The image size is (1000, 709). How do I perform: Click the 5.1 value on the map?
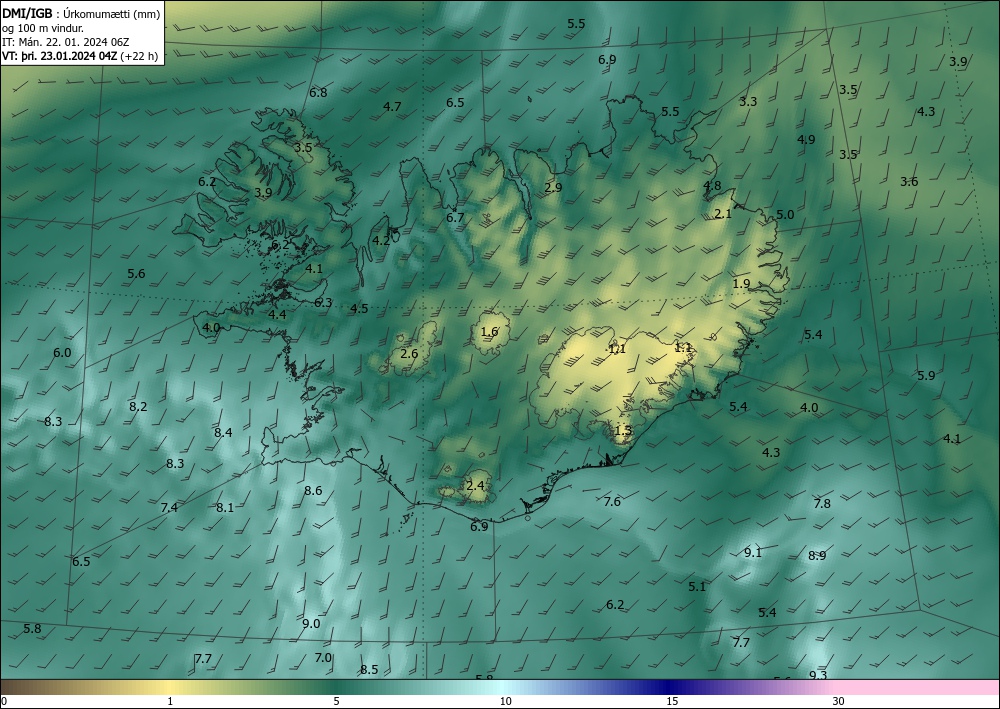coord(698,587)
